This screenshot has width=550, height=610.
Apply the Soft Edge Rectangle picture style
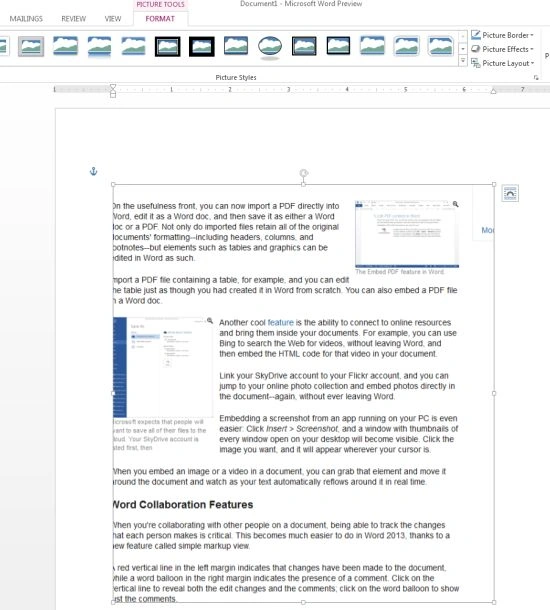click(x=133, y=46)
